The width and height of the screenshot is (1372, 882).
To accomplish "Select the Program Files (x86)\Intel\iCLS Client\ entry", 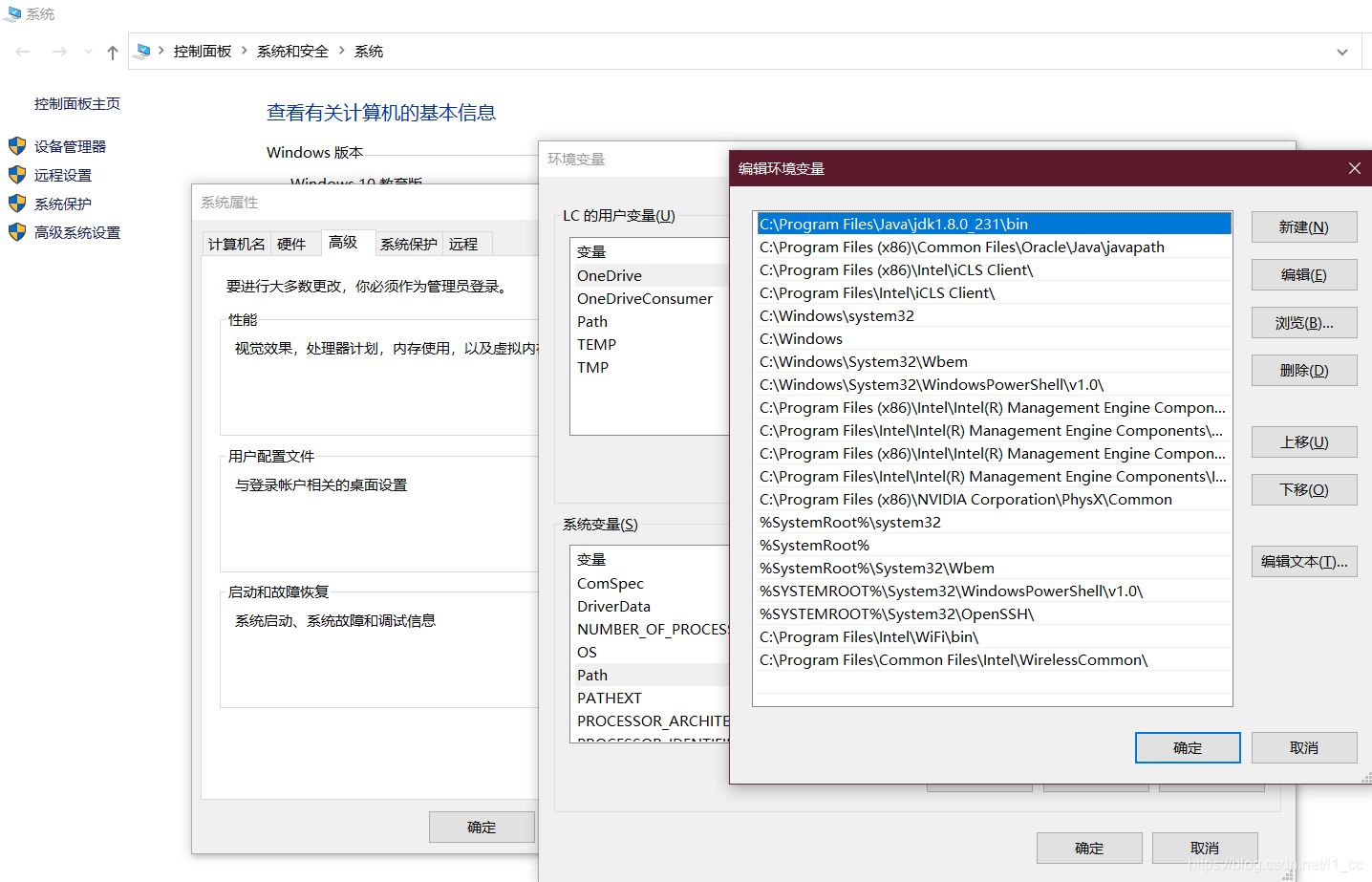I will point(993,269).
